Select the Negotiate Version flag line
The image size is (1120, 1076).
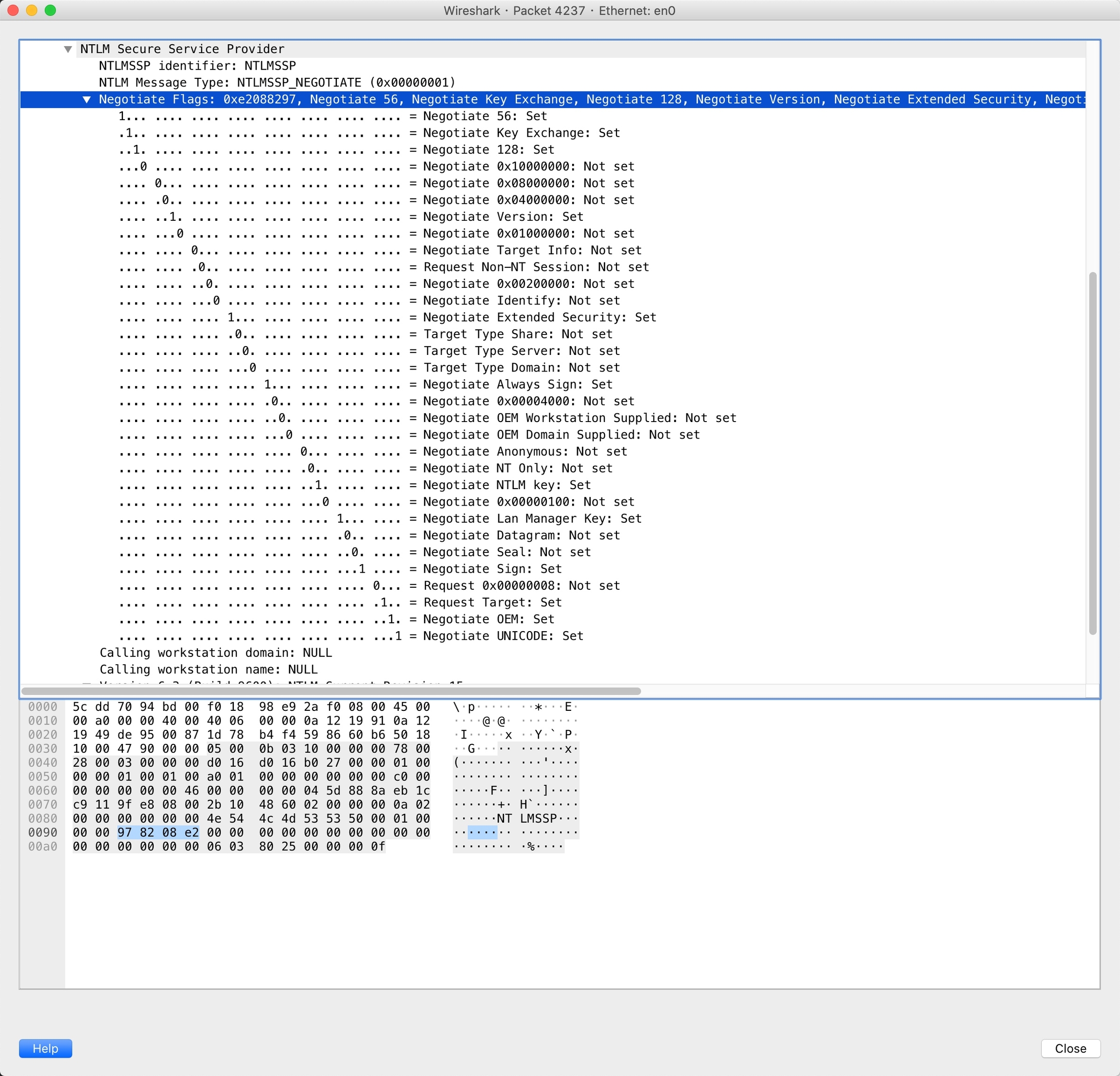(503, 216)
